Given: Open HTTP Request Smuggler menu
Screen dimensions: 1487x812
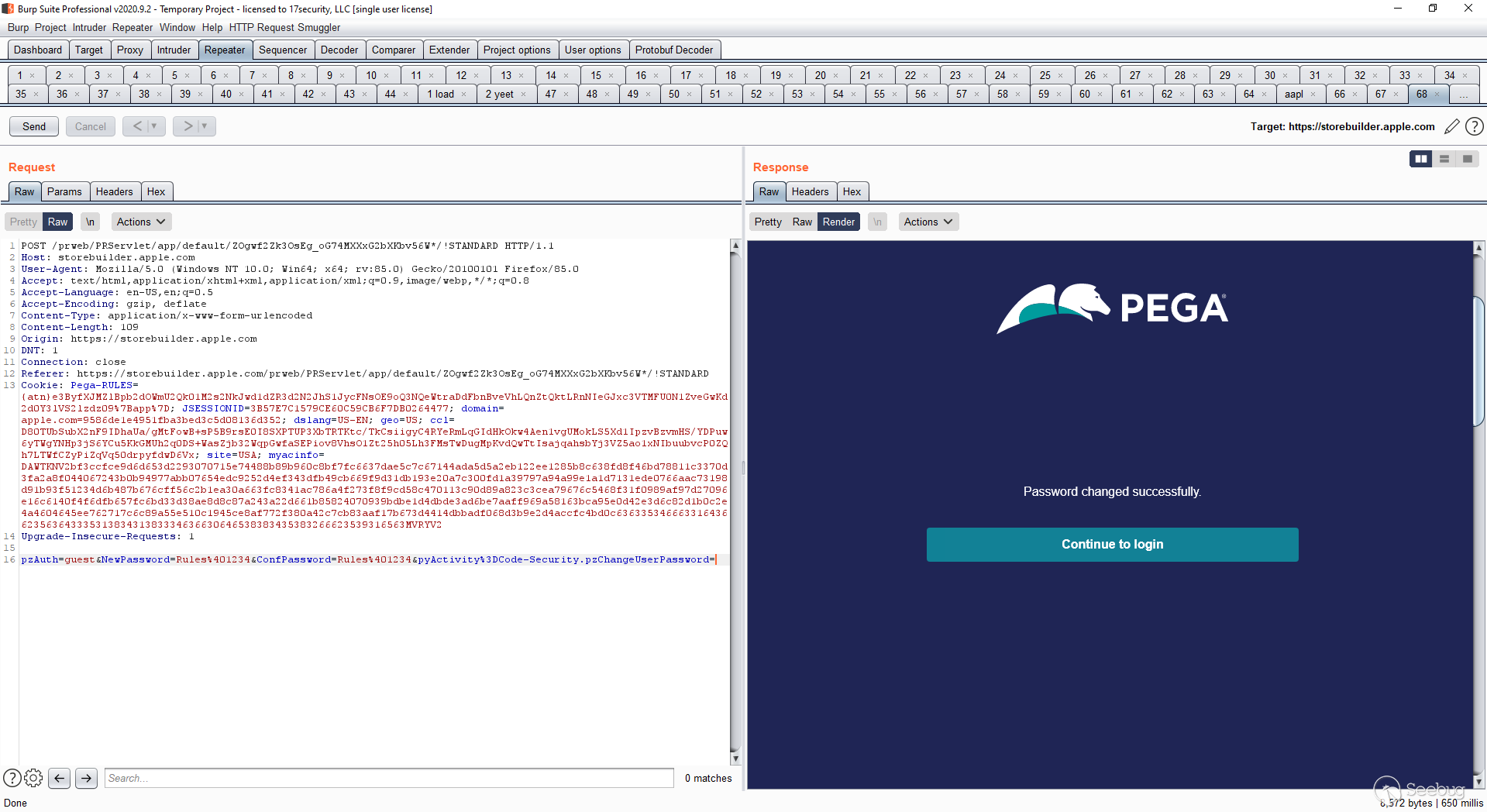Looking at the screenshot, I should 284,27.
